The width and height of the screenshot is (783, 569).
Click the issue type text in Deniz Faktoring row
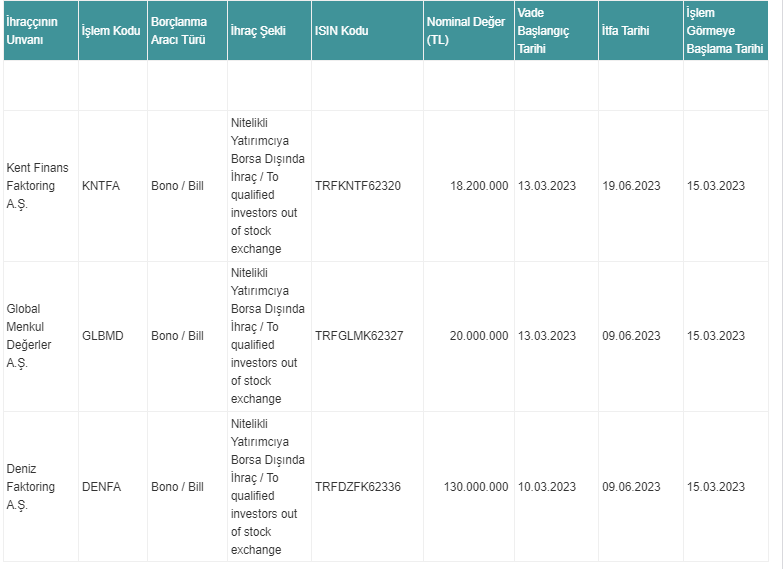click(x=268, y=487)
